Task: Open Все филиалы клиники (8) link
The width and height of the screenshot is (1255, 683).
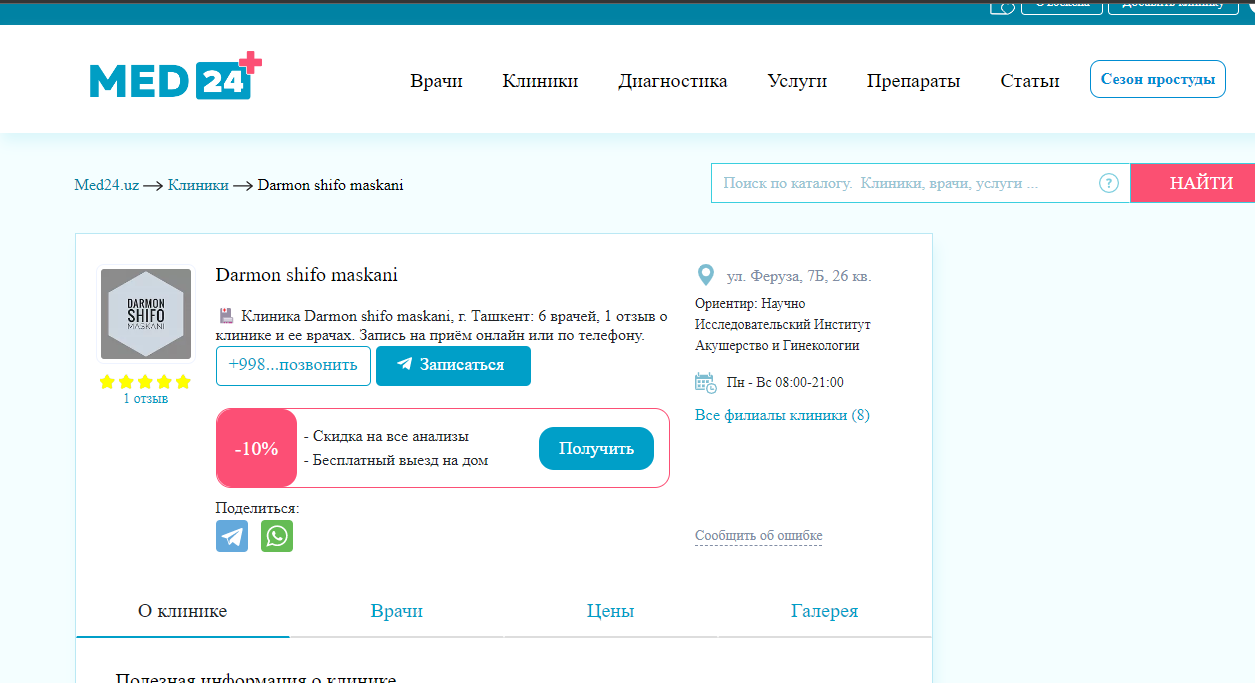Action: (x=782, y=415)
